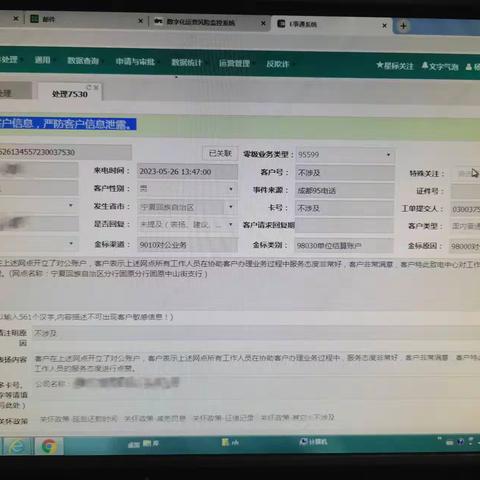
Task: Click the 事件来源 field showing 成都95电话
Action: pyautogui.click(x=345, y=191)
